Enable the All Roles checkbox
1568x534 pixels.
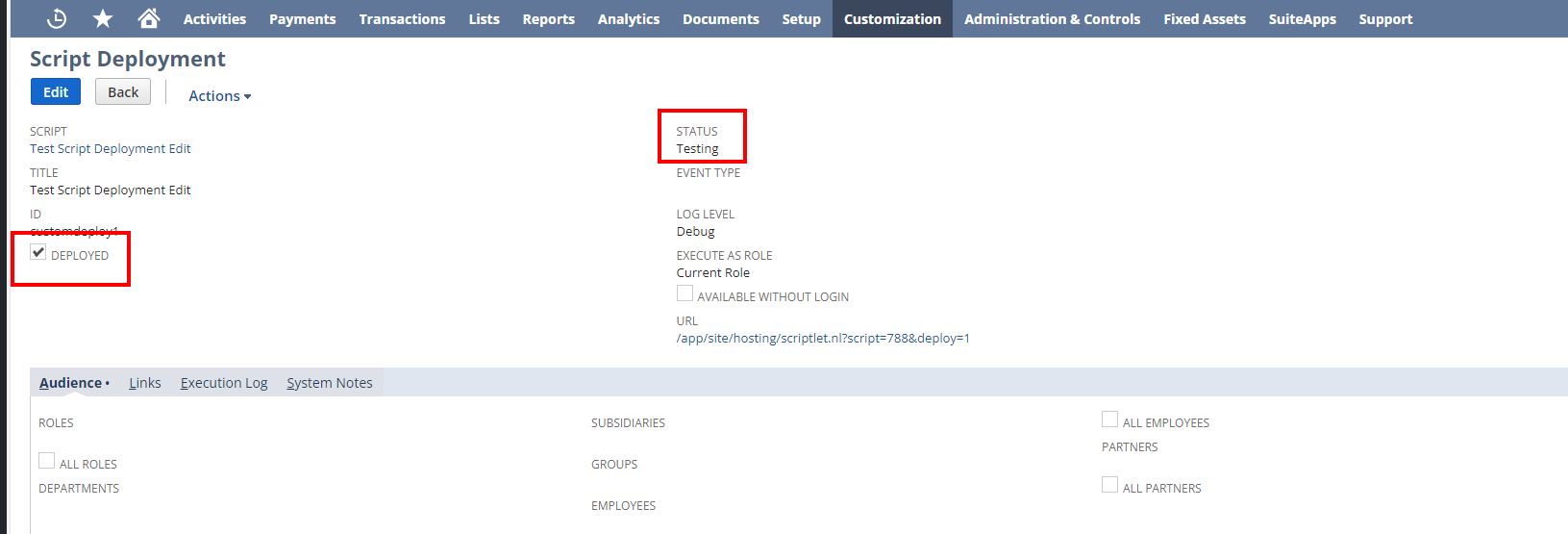pyautogui.click(x=46, y=461)
